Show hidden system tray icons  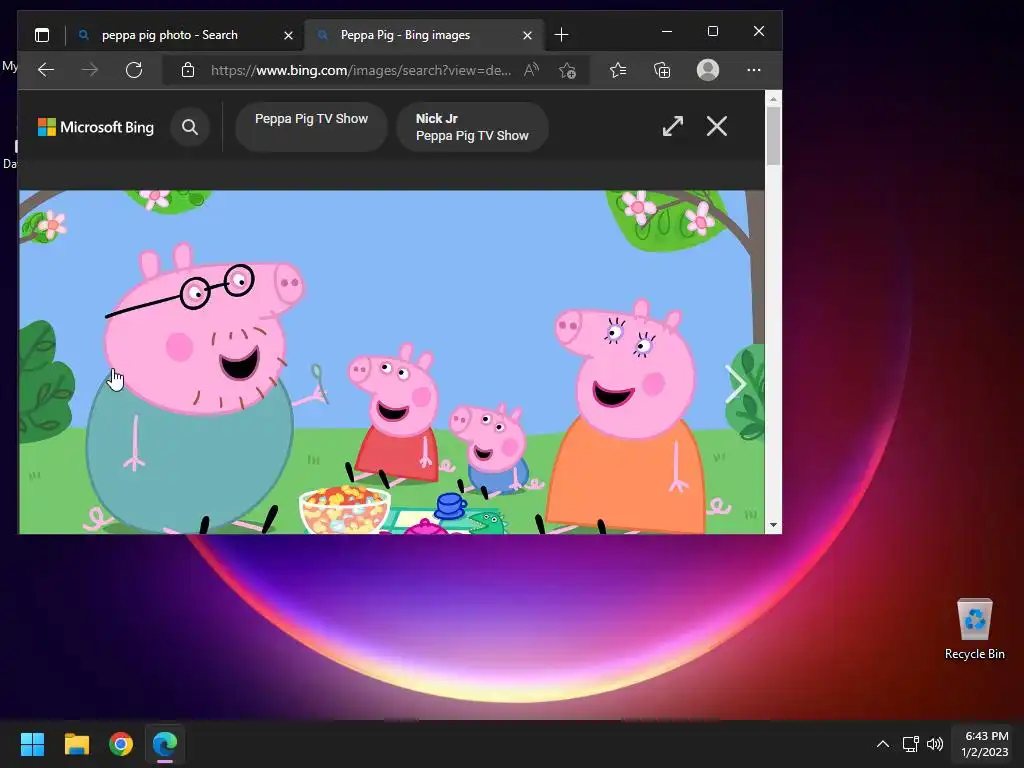pyautogui.click(x=883, y=744)
